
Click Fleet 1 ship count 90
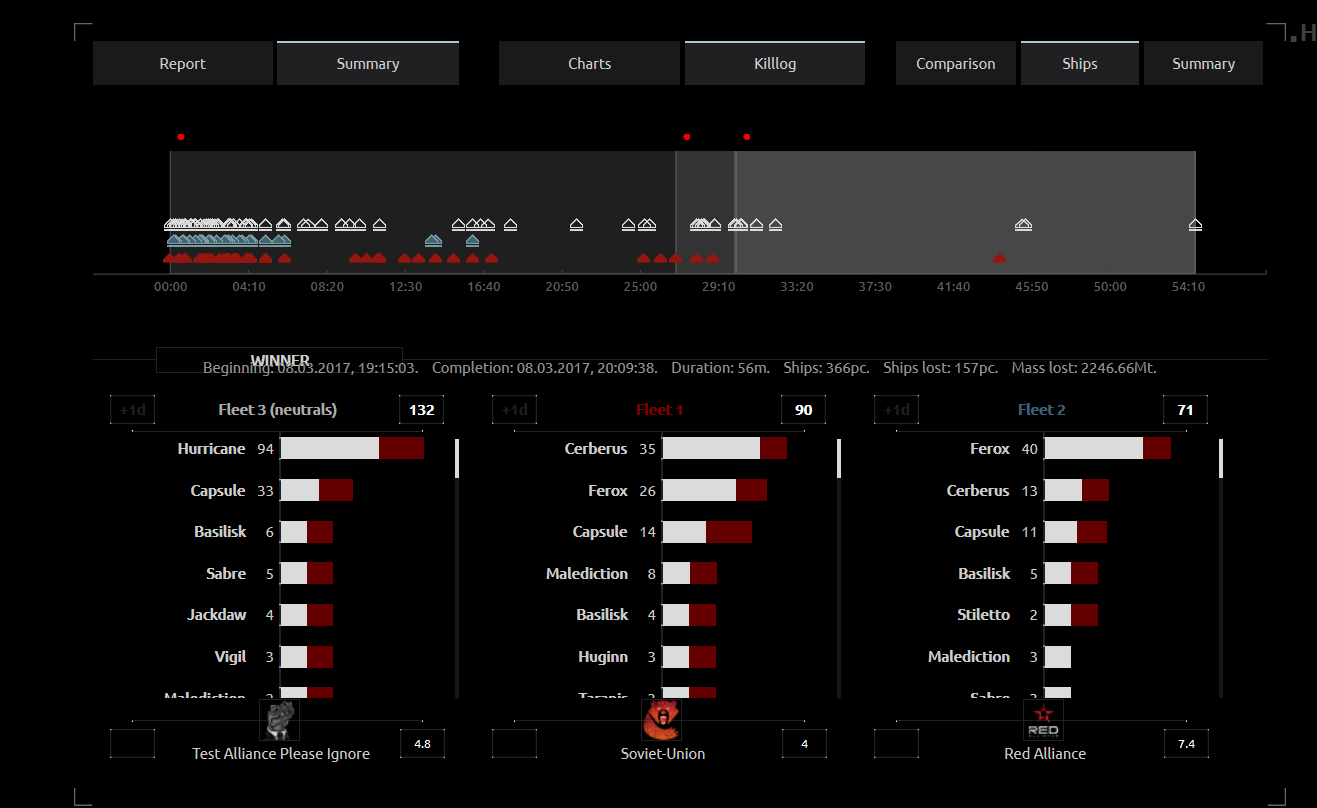[x=804, y=410]
